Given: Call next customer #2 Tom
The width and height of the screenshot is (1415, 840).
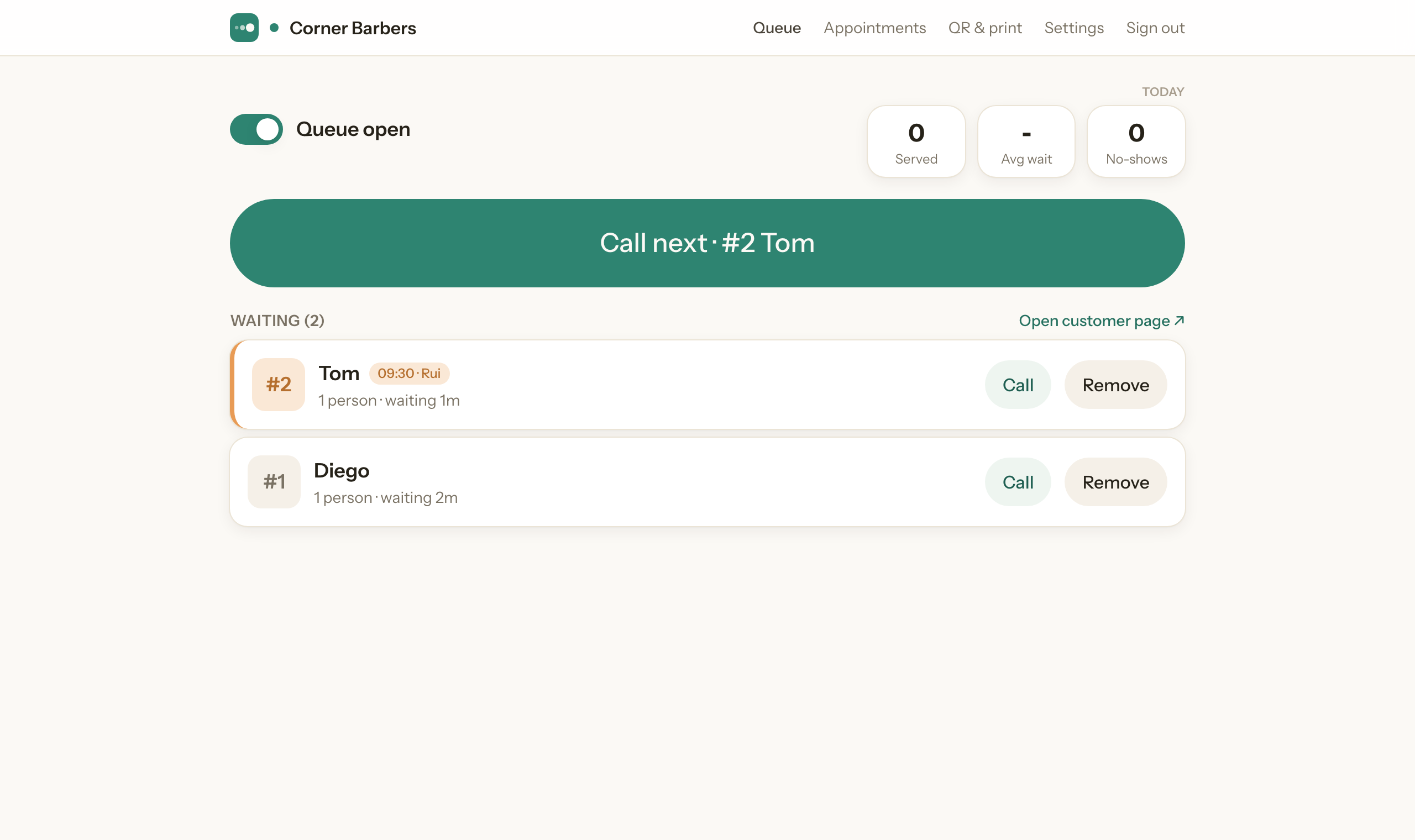Looking at the screenshot, I should point(707,243).
